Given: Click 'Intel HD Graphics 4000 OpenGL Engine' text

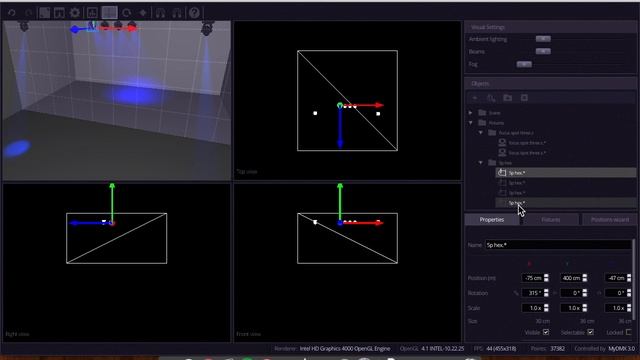Looking at the screenshot, I should (345, 349).
